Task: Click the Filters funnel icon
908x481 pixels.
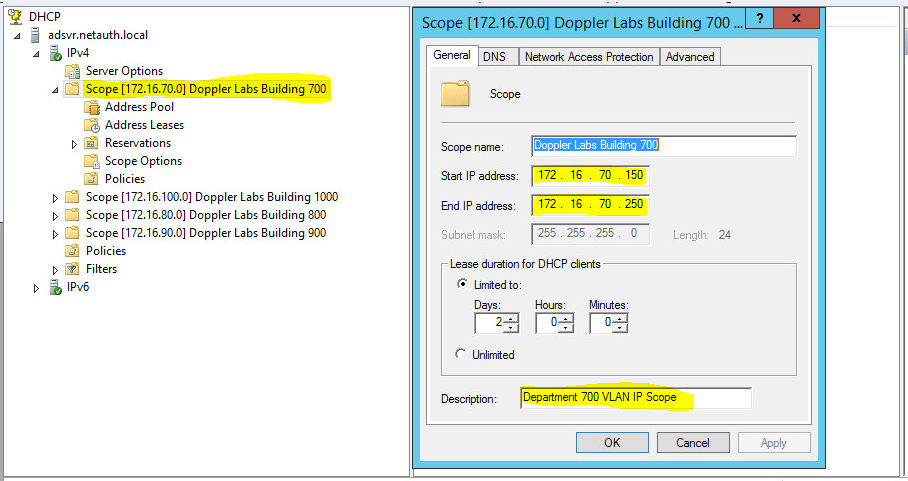Action: click(72, 269)
